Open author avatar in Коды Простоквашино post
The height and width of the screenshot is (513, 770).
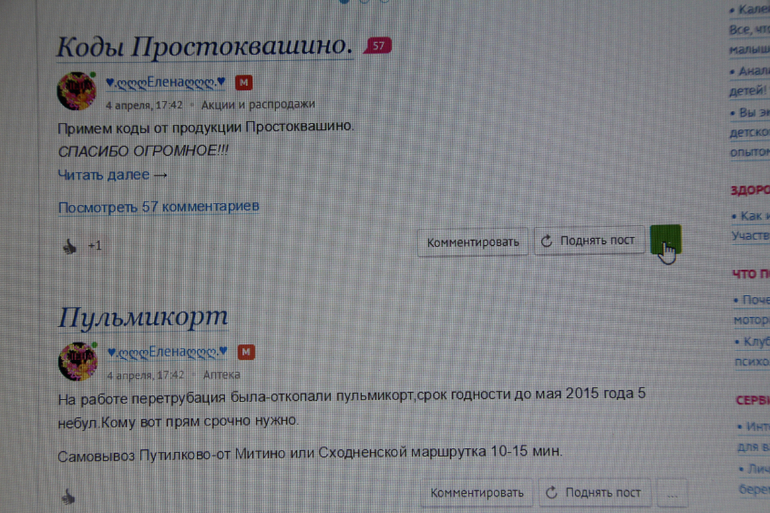point(77,91)
